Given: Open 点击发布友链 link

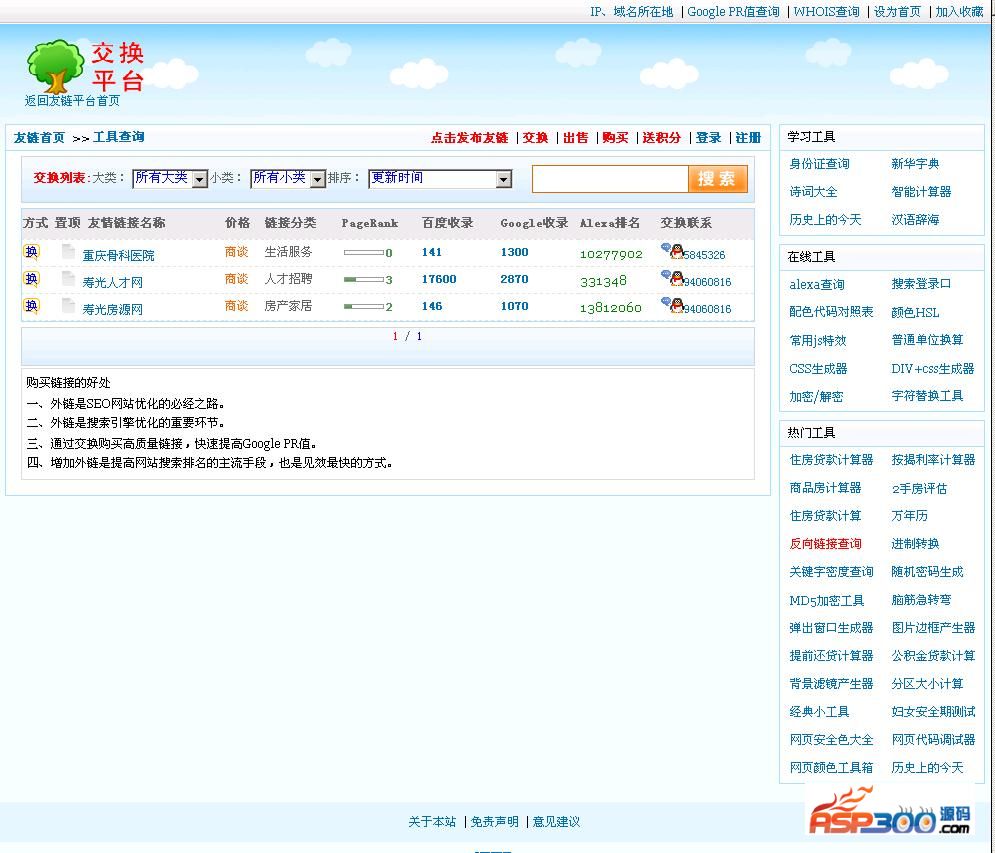Looking at the screenshot, I should 469,138.
